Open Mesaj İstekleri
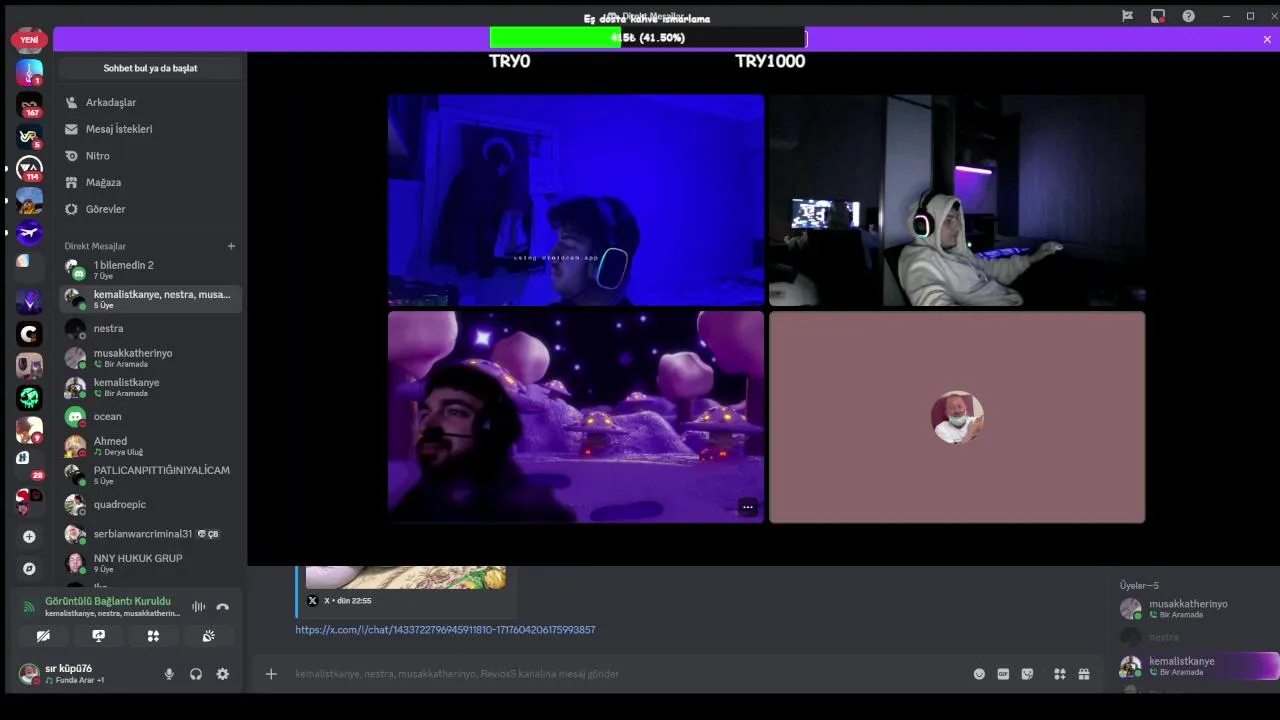The width and height of the screenshot is (1280, 720). [150, 129]
